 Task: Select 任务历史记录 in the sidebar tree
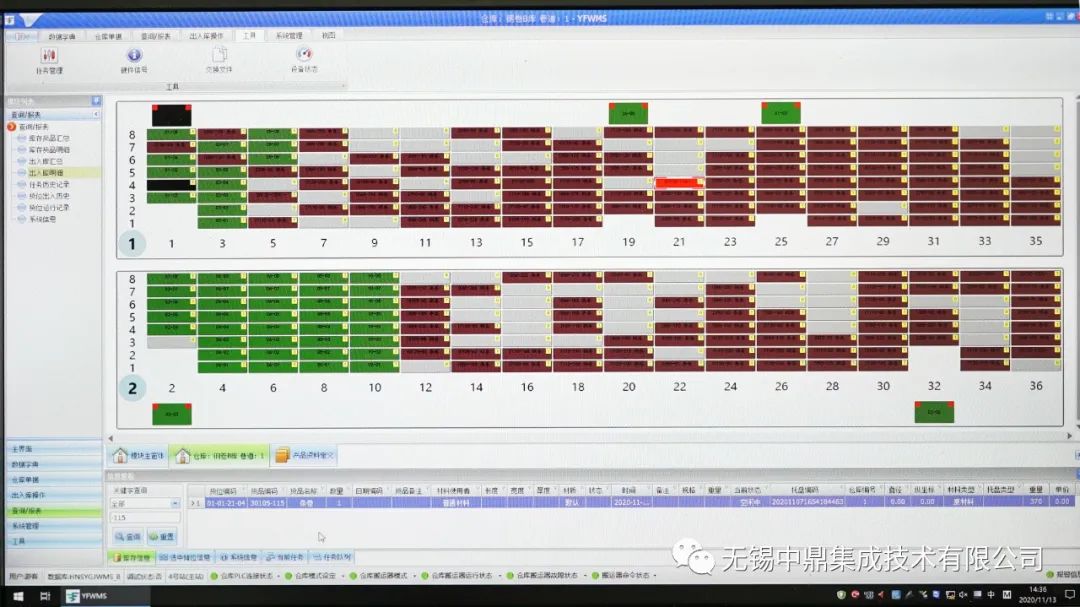[x=48, y=184]
